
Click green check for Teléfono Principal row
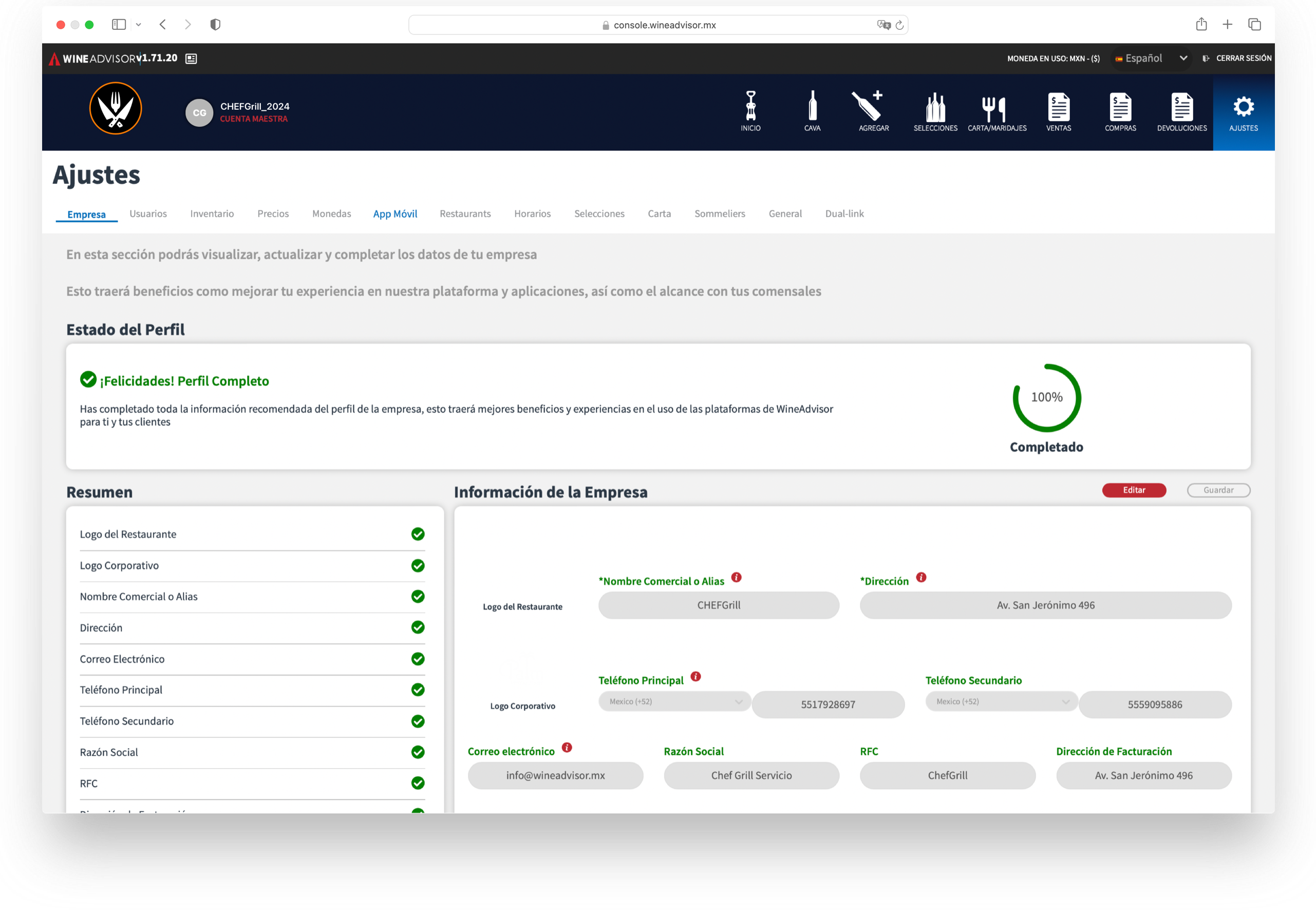coord(418,690)
